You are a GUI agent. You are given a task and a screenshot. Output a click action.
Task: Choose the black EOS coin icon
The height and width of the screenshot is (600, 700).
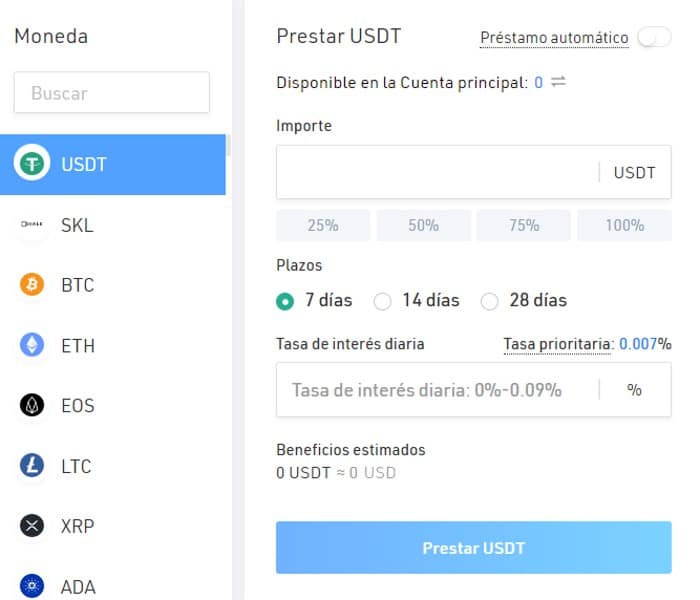tap(32, 405)
